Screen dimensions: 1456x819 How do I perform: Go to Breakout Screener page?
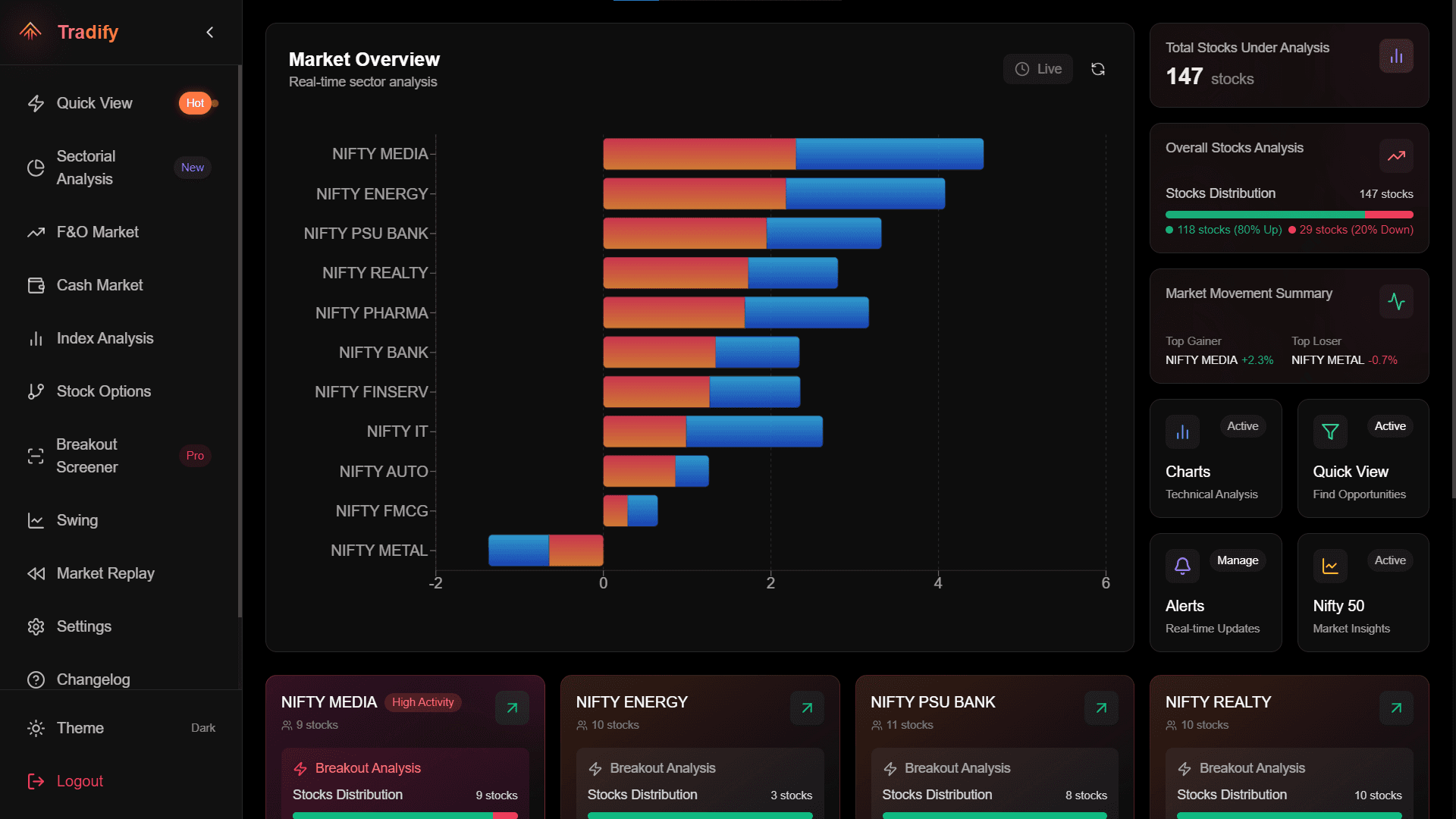tap(87, 456)
